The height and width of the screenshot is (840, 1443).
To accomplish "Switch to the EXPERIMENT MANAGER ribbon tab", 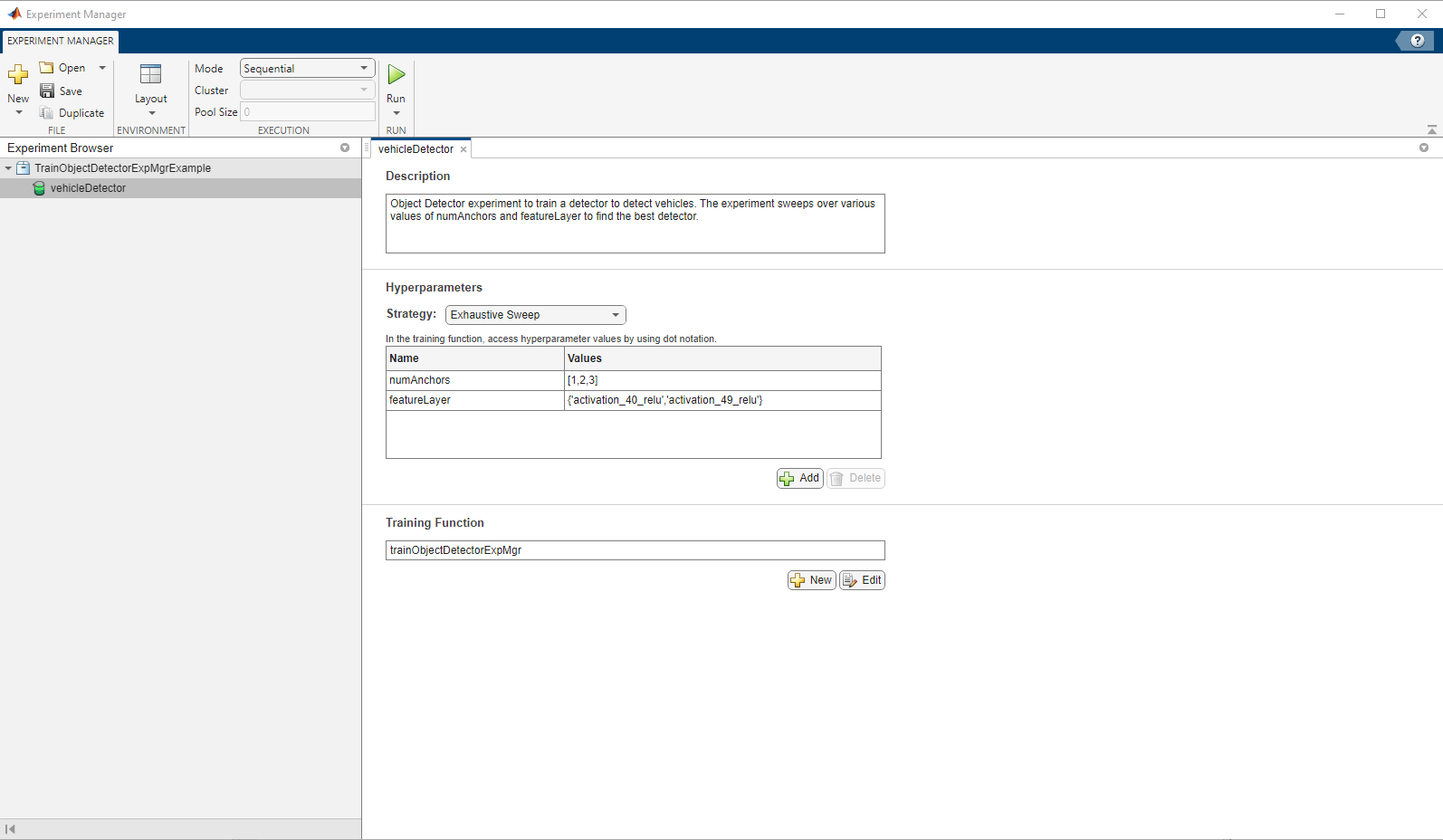I will [61, 41].
